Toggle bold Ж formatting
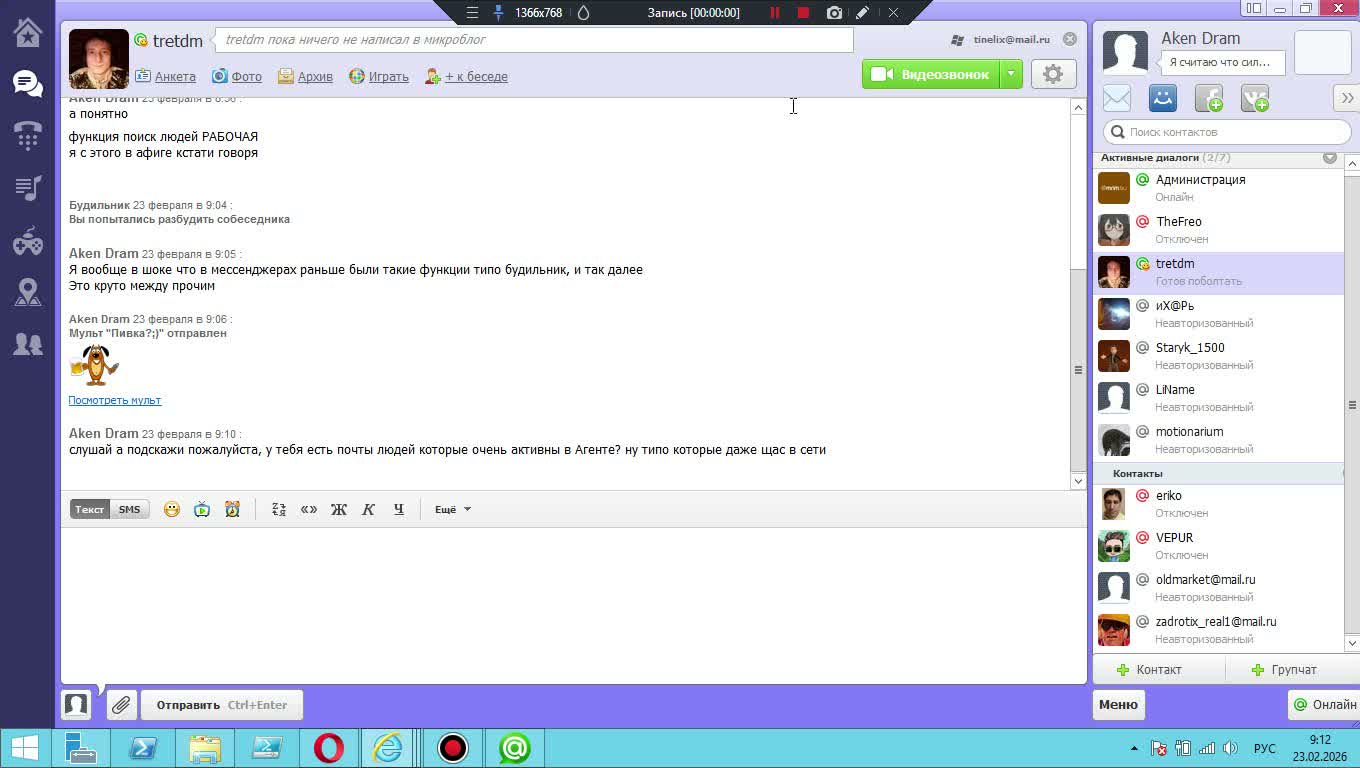1360x768 pixels. coord(338,510)
